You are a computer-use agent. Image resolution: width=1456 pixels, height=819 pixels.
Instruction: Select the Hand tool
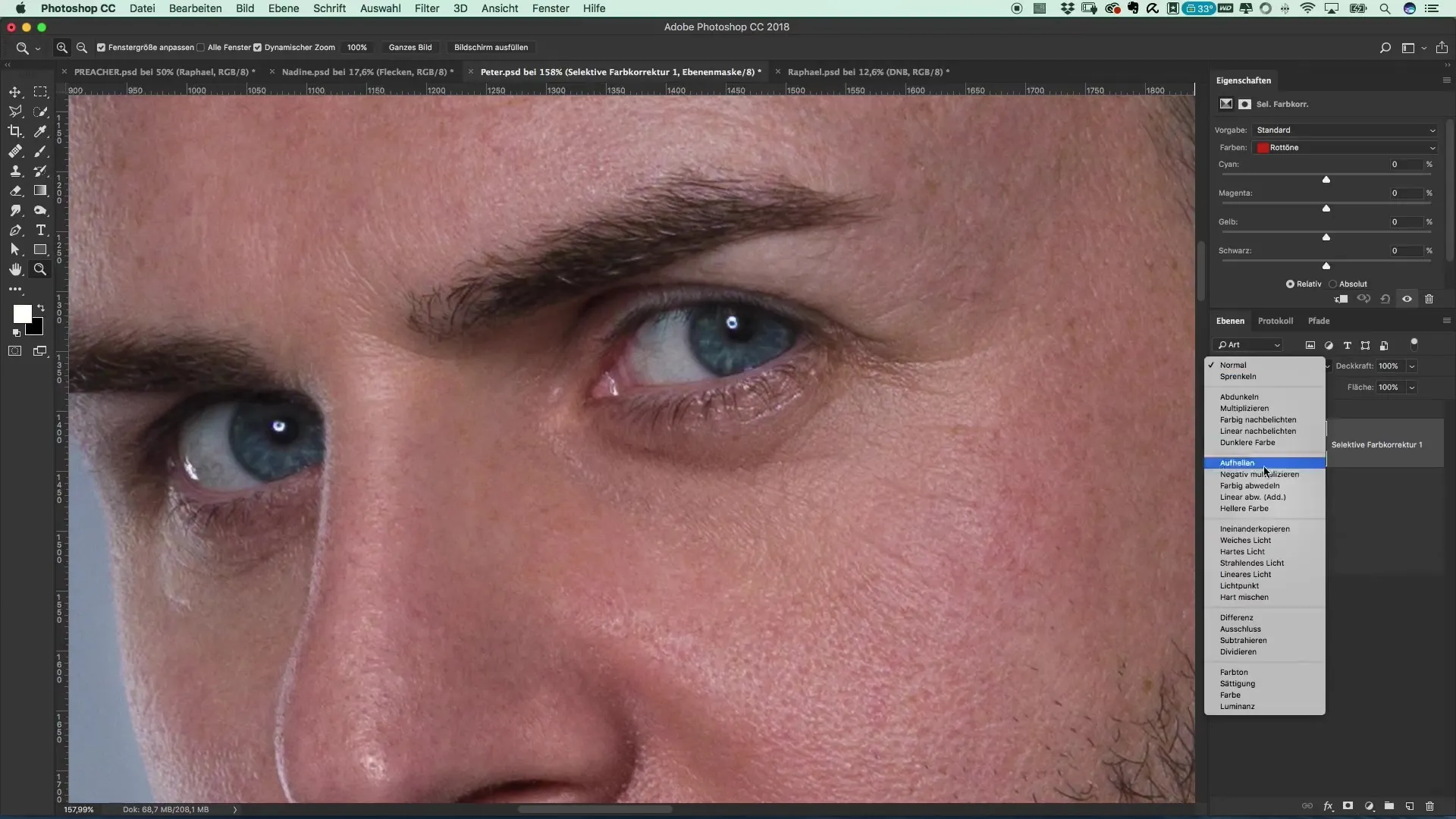(15, 269)
